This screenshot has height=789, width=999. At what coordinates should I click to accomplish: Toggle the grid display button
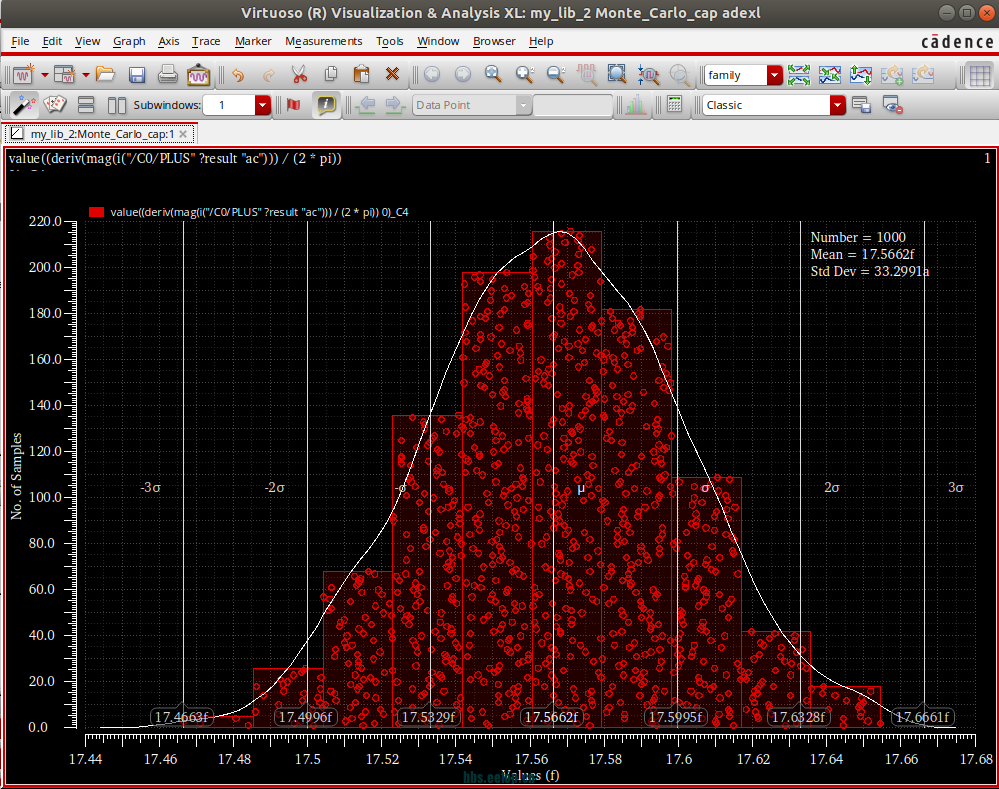(x=979, y=75)
